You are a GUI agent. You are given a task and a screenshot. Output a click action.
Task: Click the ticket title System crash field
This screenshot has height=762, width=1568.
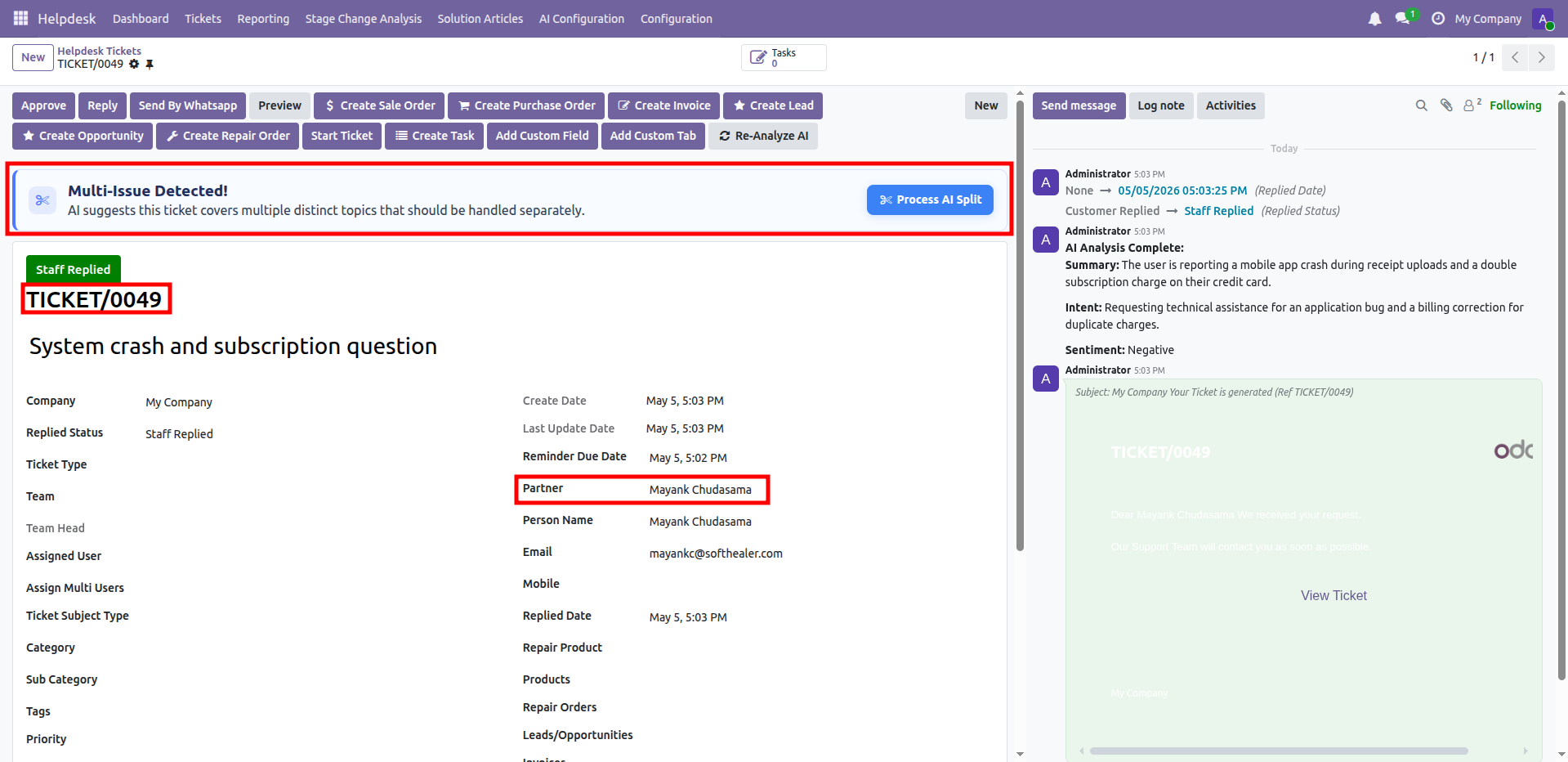point(233,346)
